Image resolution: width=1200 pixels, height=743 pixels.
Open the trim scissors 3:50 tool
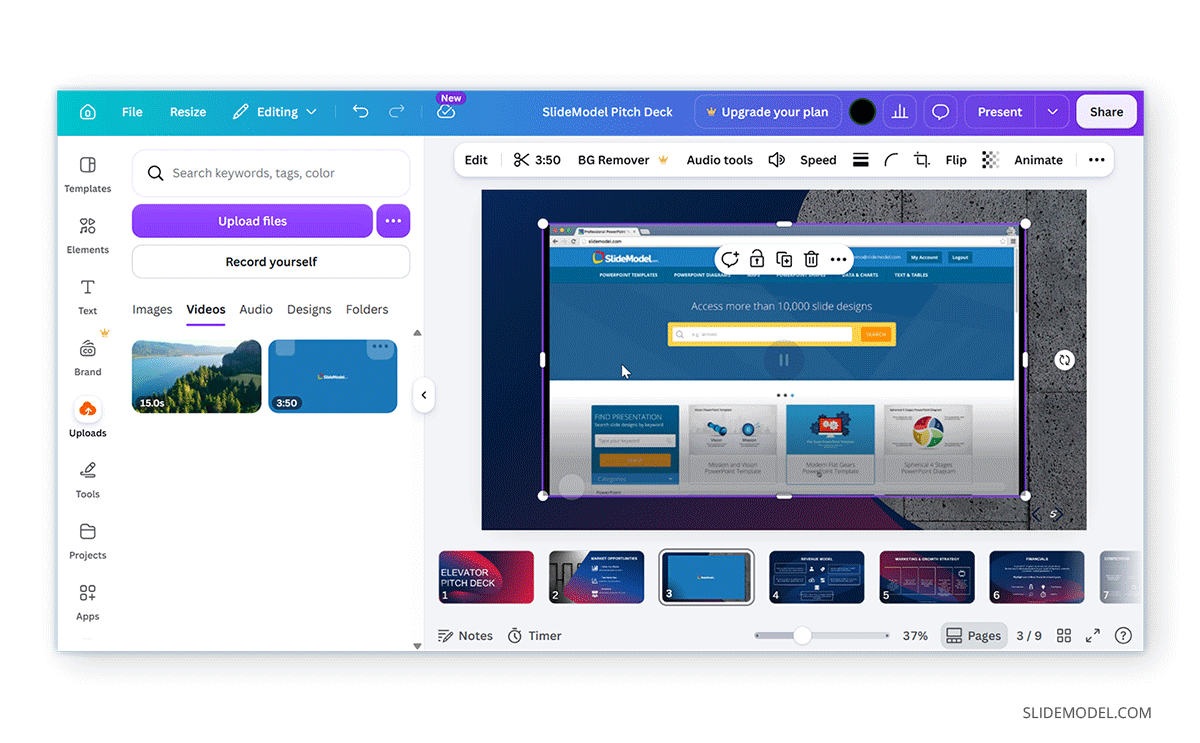537,160
